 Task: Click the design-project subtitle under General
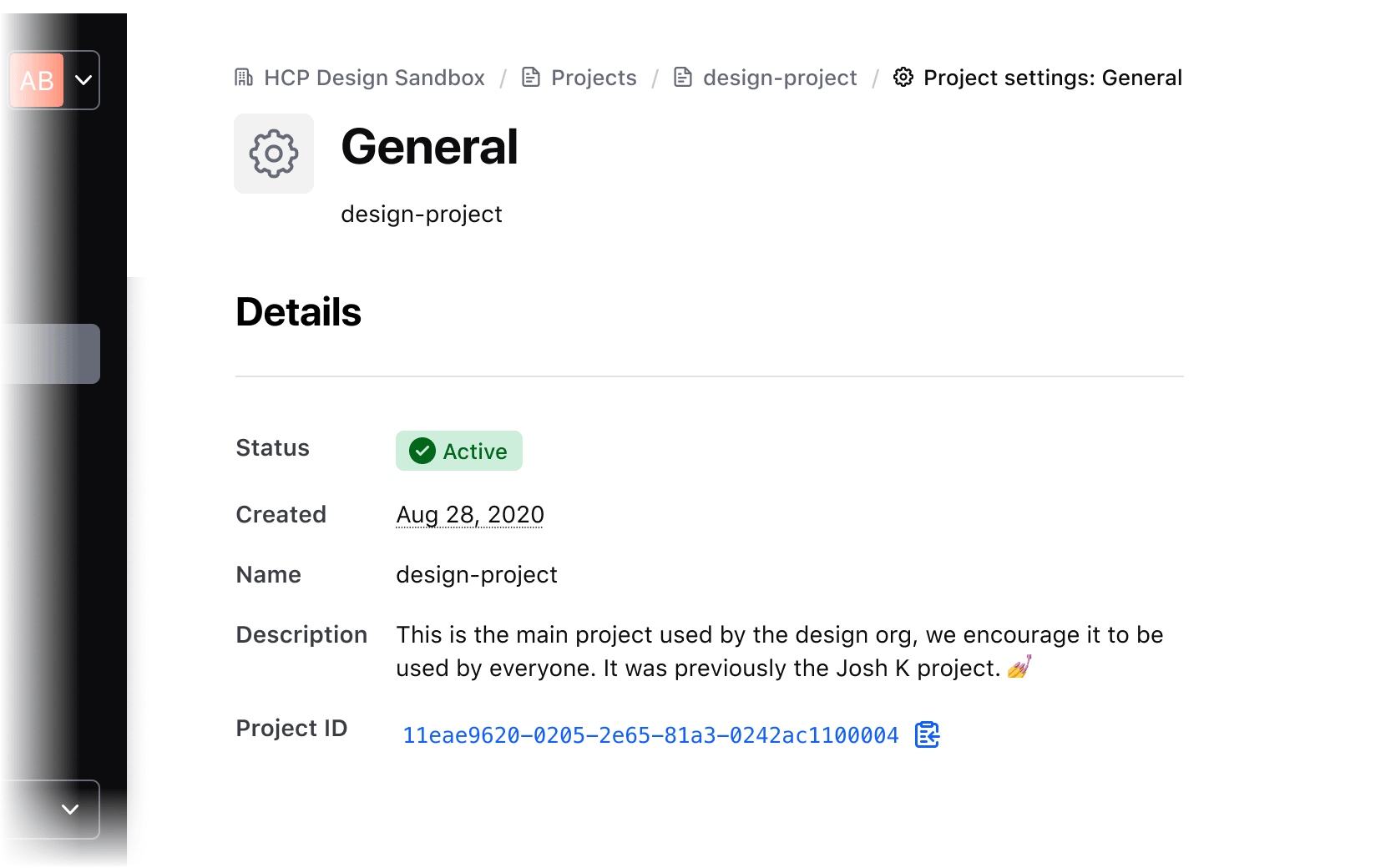(422, 214)
